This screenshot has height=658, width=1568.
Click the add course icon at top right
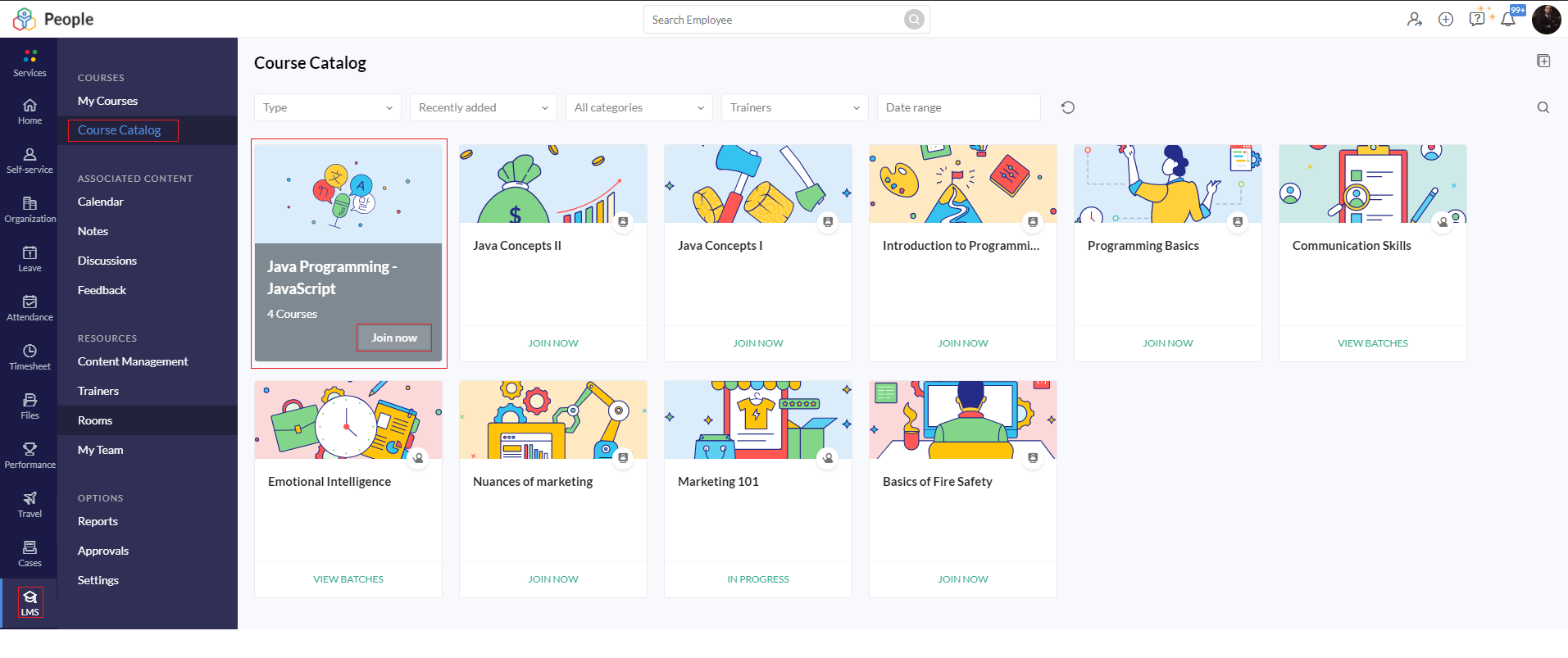pos(1543,61)
